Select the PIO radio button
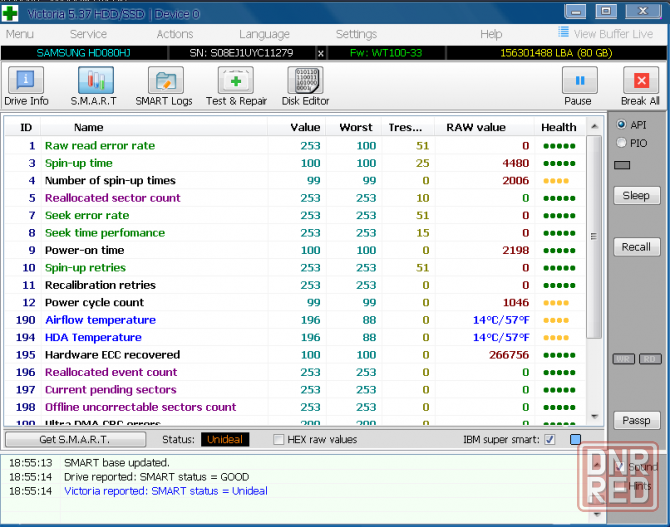670x527 pixels. tap(622, 143)
